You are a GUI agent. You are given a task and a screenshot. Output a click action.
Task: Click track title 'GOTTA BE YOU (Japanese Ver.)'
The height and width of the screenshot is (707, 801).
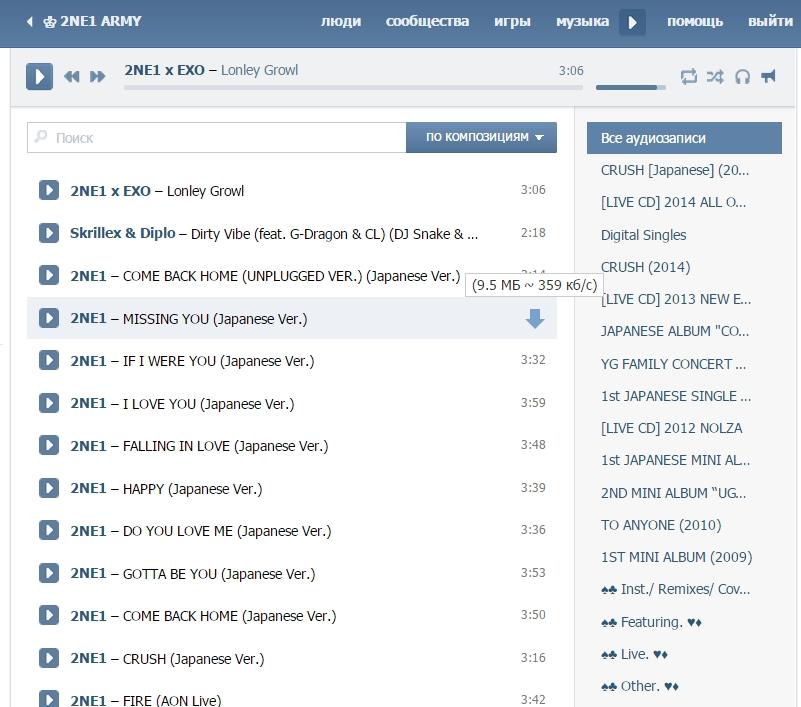[x=219, y=574]
